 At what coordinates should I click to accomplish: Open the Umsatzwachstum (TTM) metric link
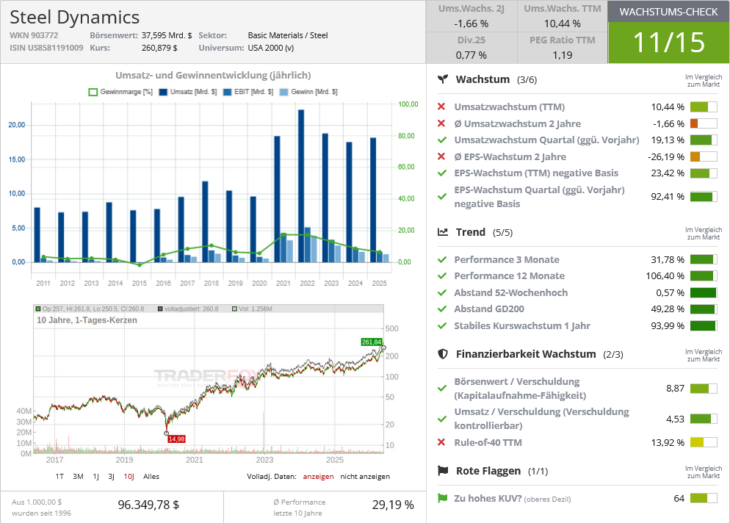[x=509, y=107]
